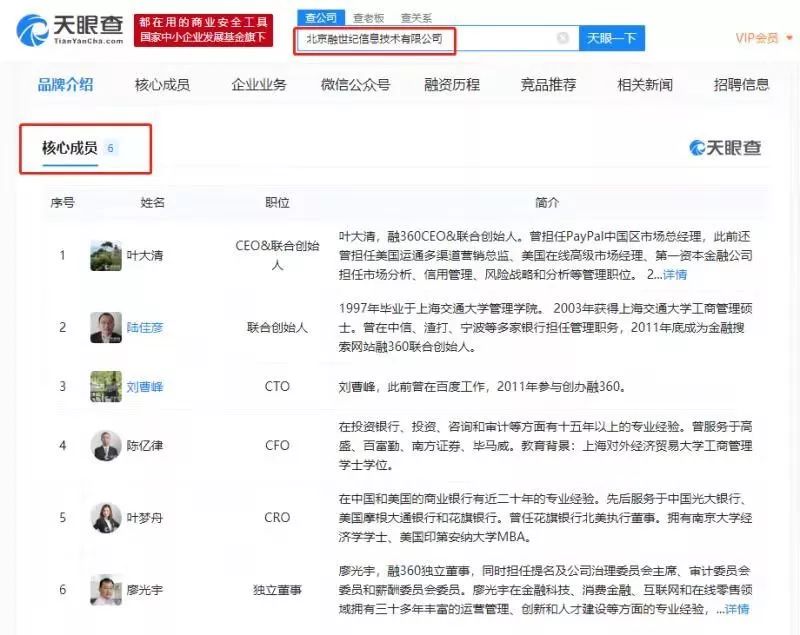Image resolution: width=800 pixels, height=635 pixels.
Task: Select the 企业业务 navigation tab
Action: pos(259,85)
